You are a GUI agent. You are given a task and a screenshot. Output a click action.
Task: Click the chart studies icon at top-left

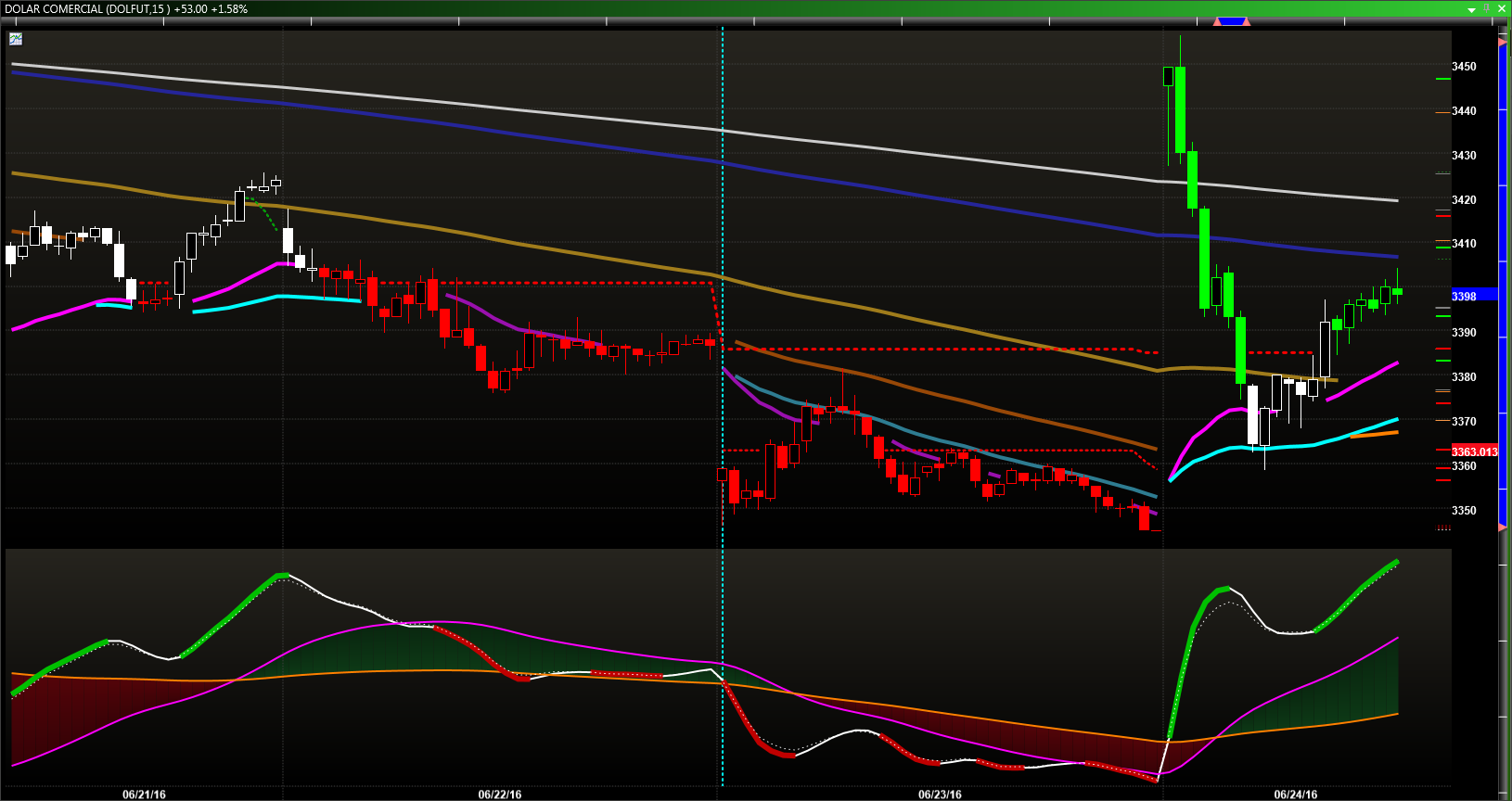point(16,39)
